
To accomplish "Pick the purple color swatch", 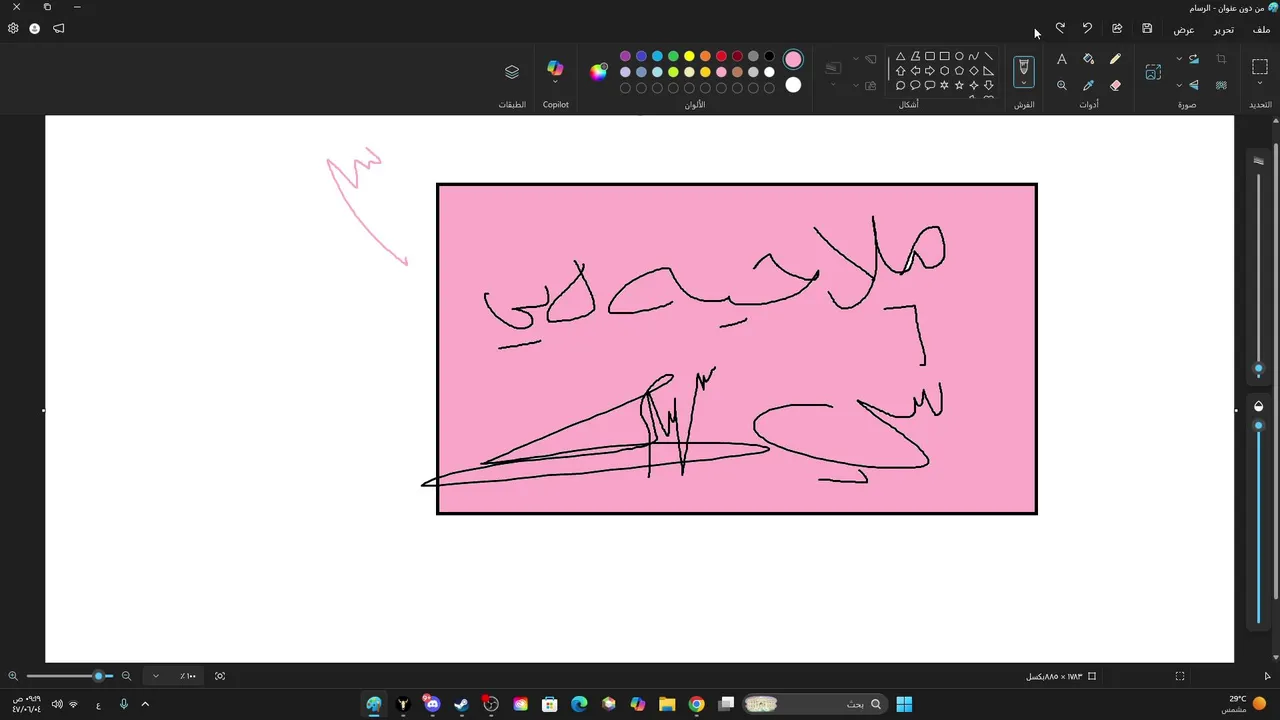I will click(x=625, y=56).
